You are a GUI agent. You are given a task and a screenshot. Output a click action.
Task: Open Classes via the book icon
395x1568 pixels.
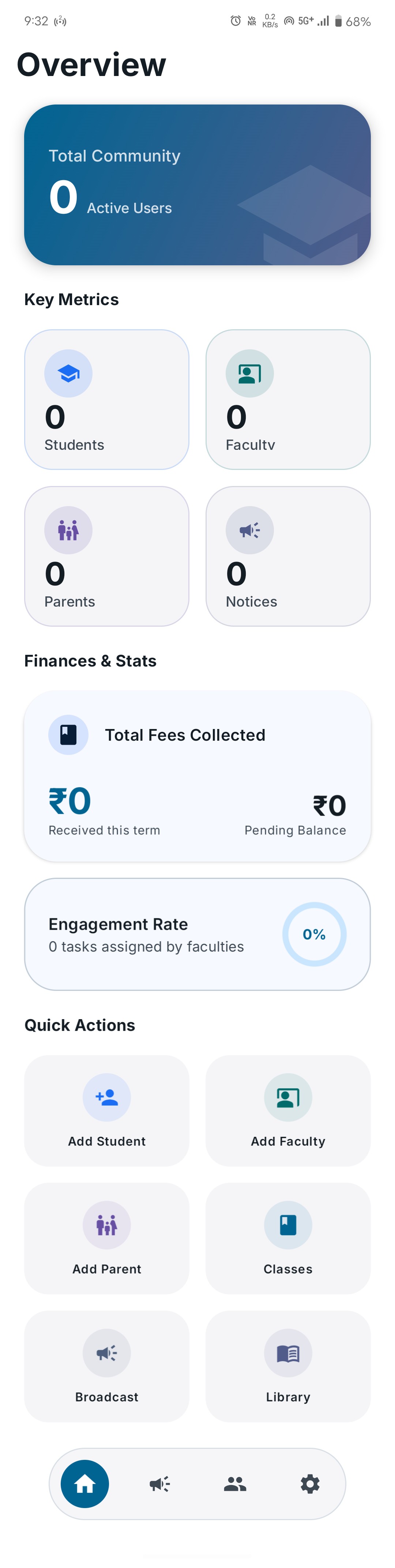point(288,1225)
